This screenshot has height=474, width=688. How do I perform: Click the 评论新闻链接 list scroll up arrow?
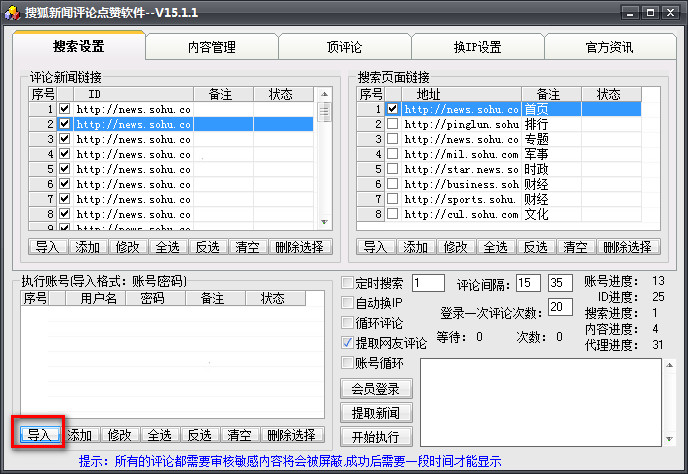coord(324,94)
